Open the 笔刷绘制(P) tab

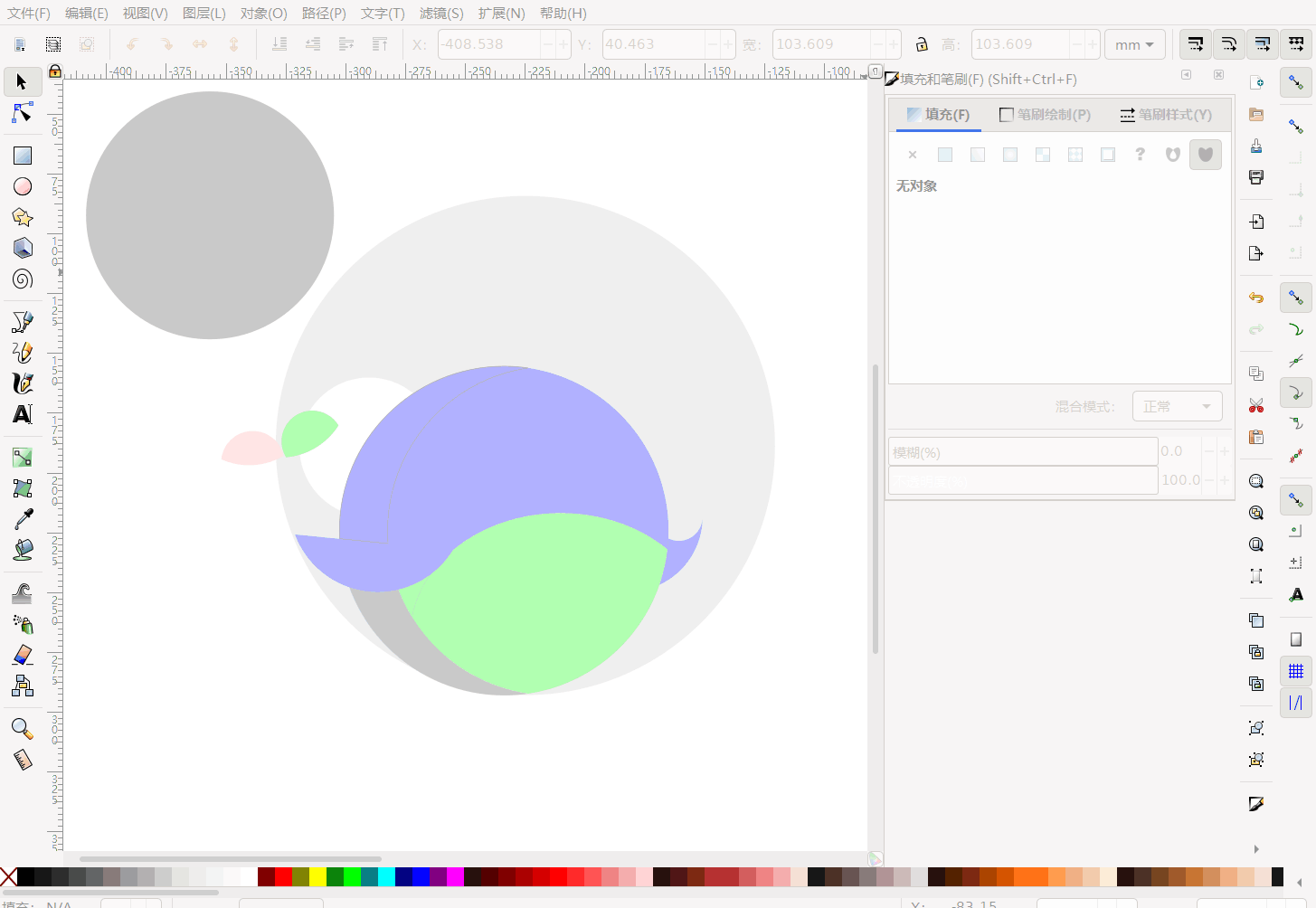pyautogui.click(x=1045, y=115)
